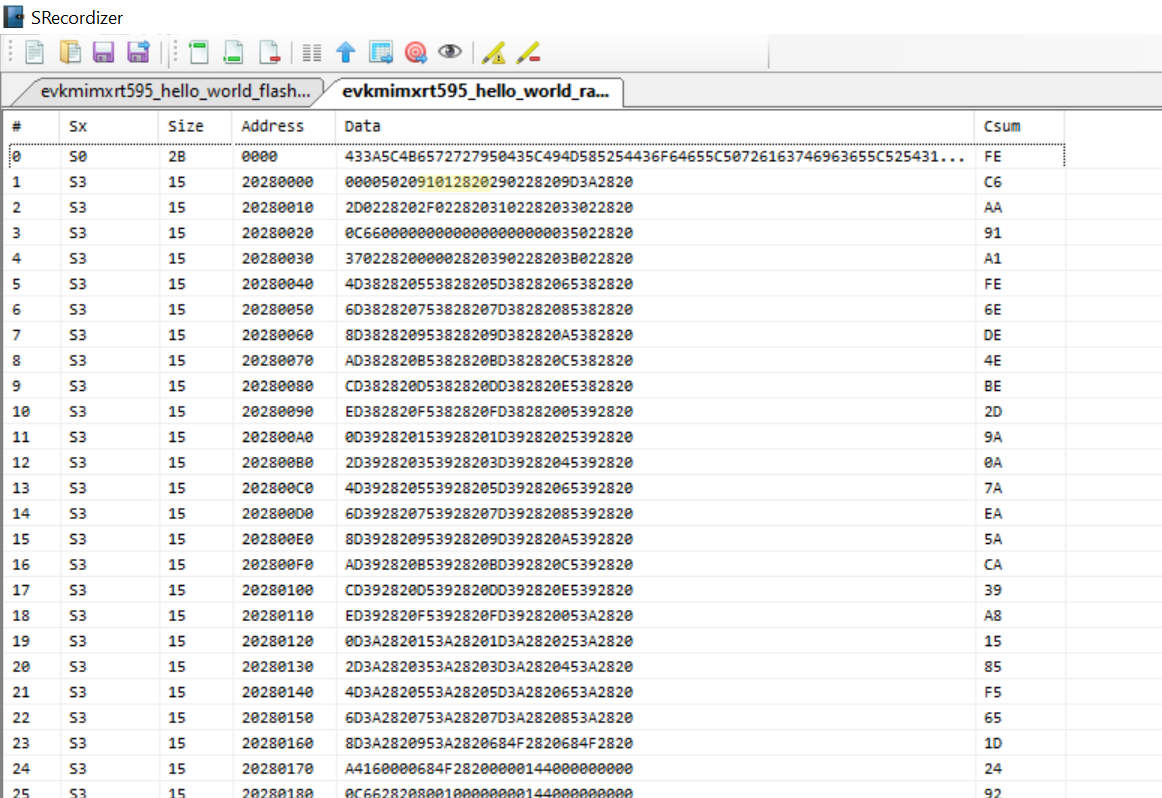Click the 'Csum' column header

1019,126
